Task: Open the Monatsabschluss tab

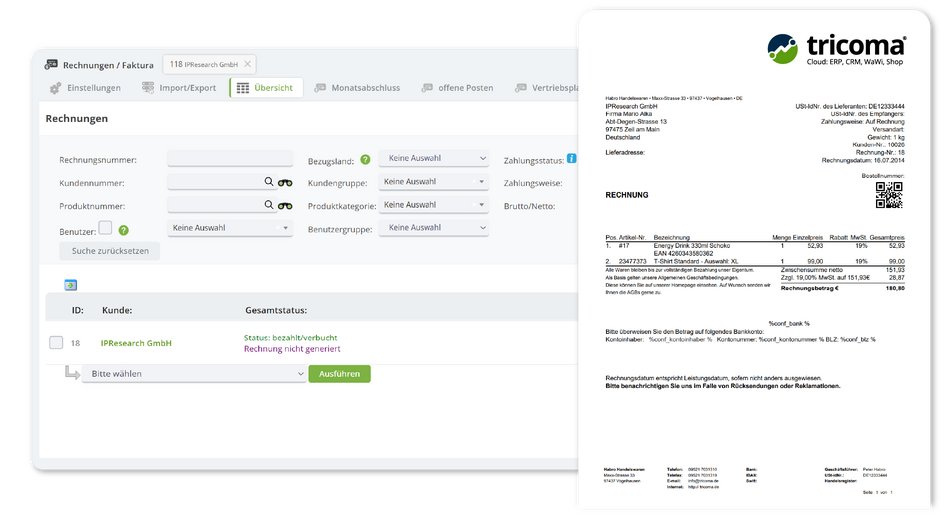Action: 357,88
